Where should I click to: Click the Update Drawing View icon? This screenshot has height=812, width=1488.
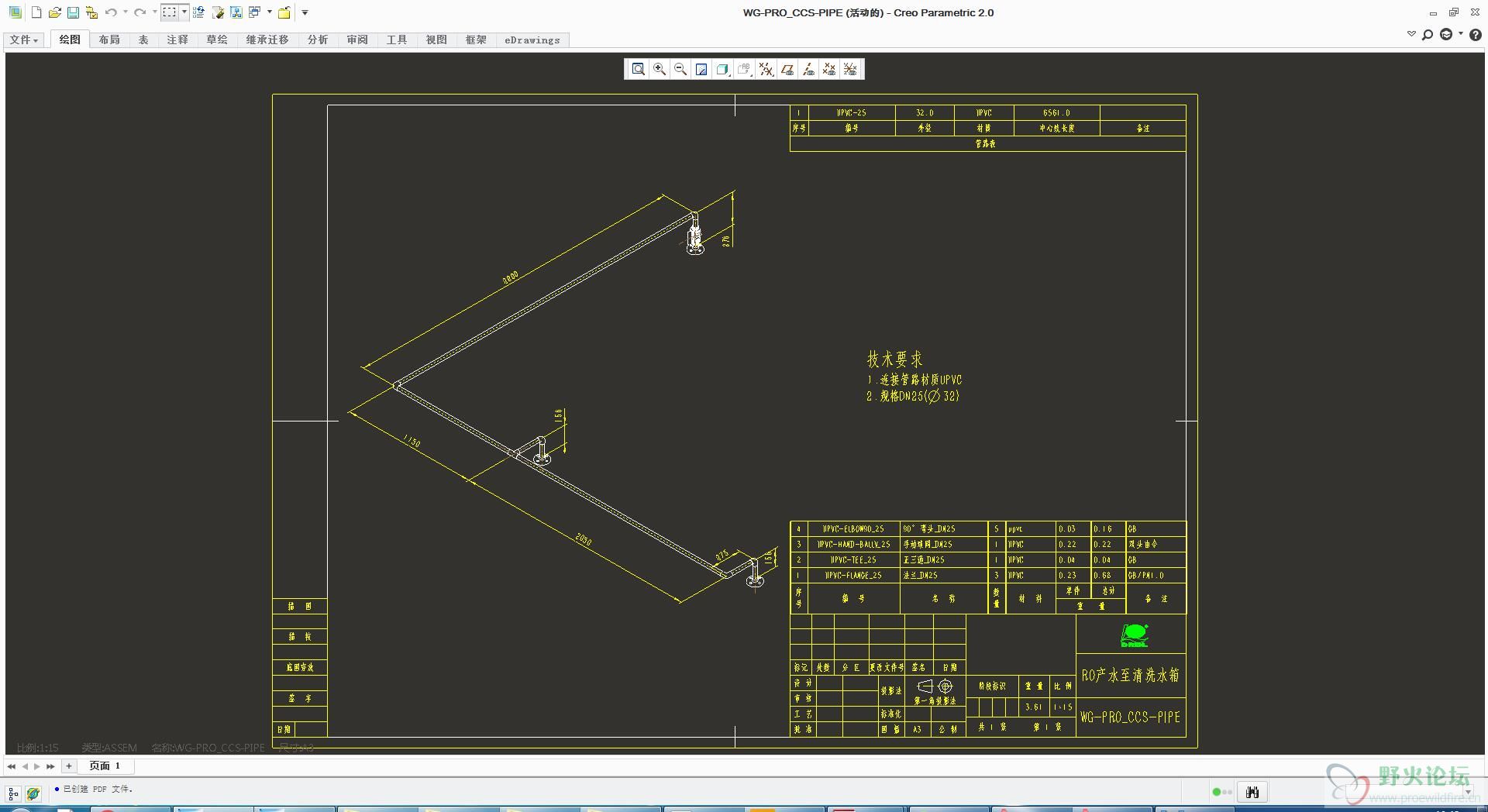(x=218, y=12)
